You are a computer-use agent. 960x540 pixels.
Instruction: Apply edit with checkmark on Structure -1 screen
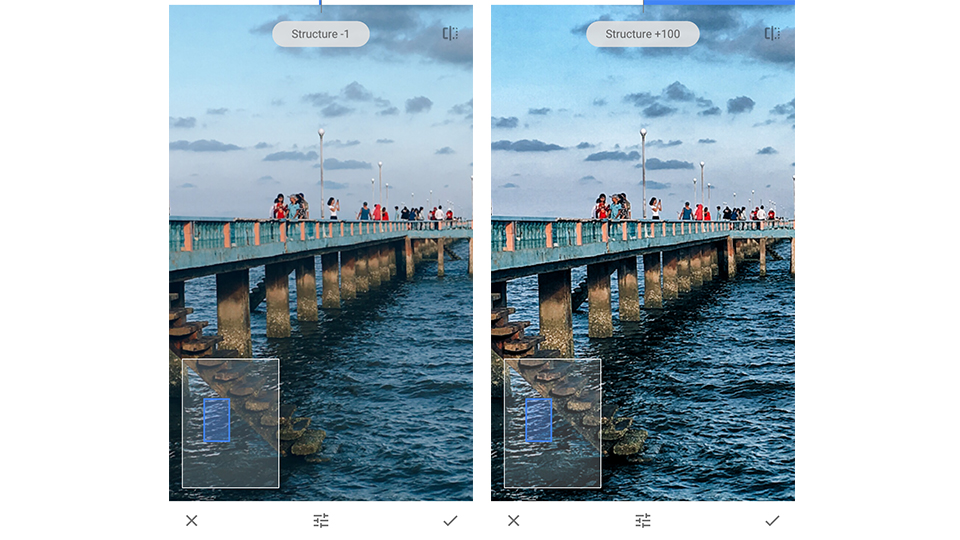(x=451, y=520)
